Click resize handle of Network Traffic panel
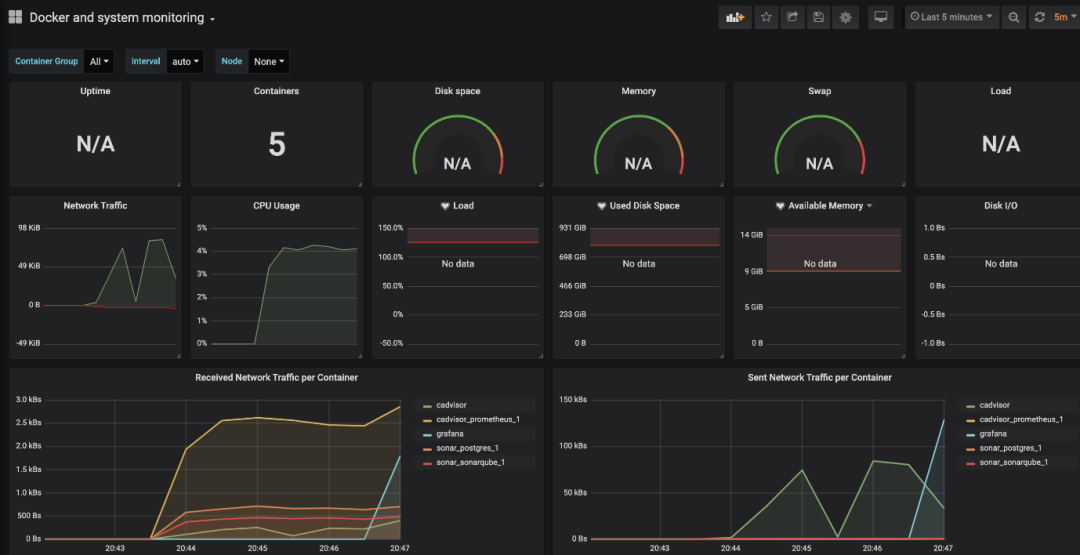The width and height of the screenshot is (1080, 555). (178, 355)
